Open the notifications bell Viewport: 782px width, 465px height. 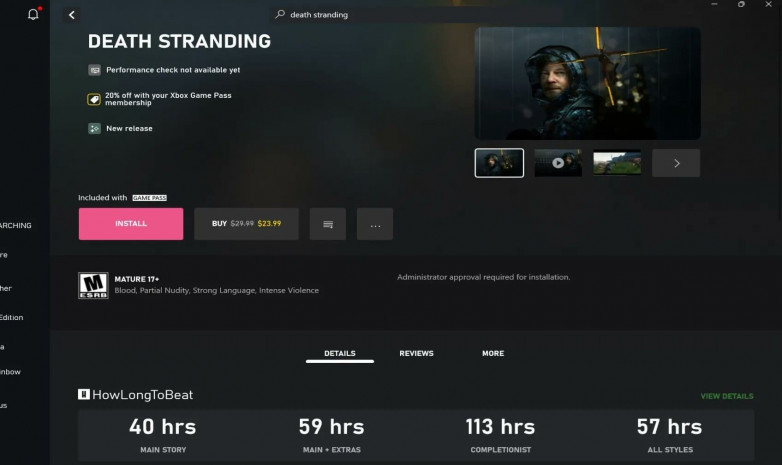[33, 14]
